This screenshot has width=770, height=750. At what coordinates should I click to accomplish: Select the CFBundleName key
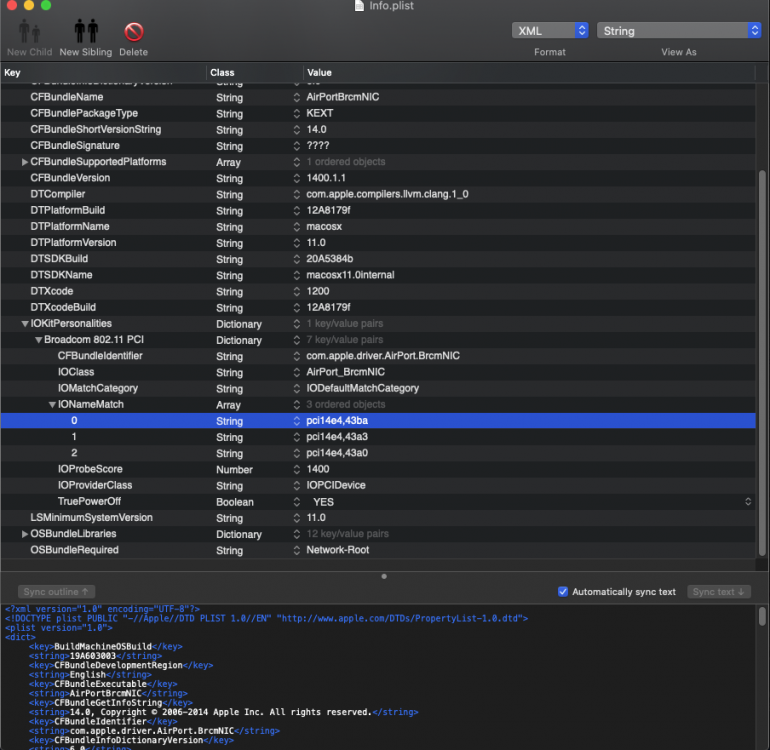[67, 97]
